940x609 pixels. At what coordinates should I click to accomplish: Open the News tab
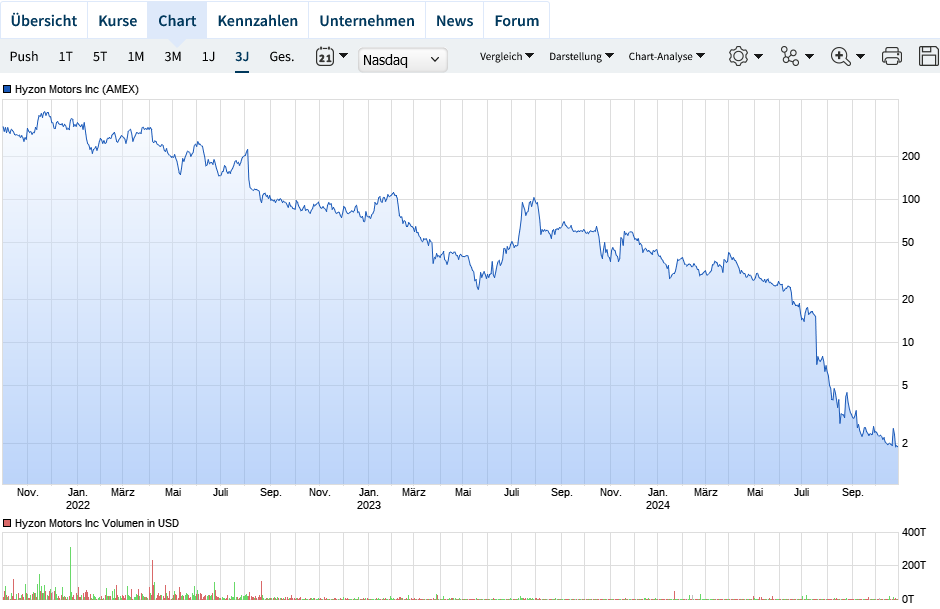click(x=454, y=20)
